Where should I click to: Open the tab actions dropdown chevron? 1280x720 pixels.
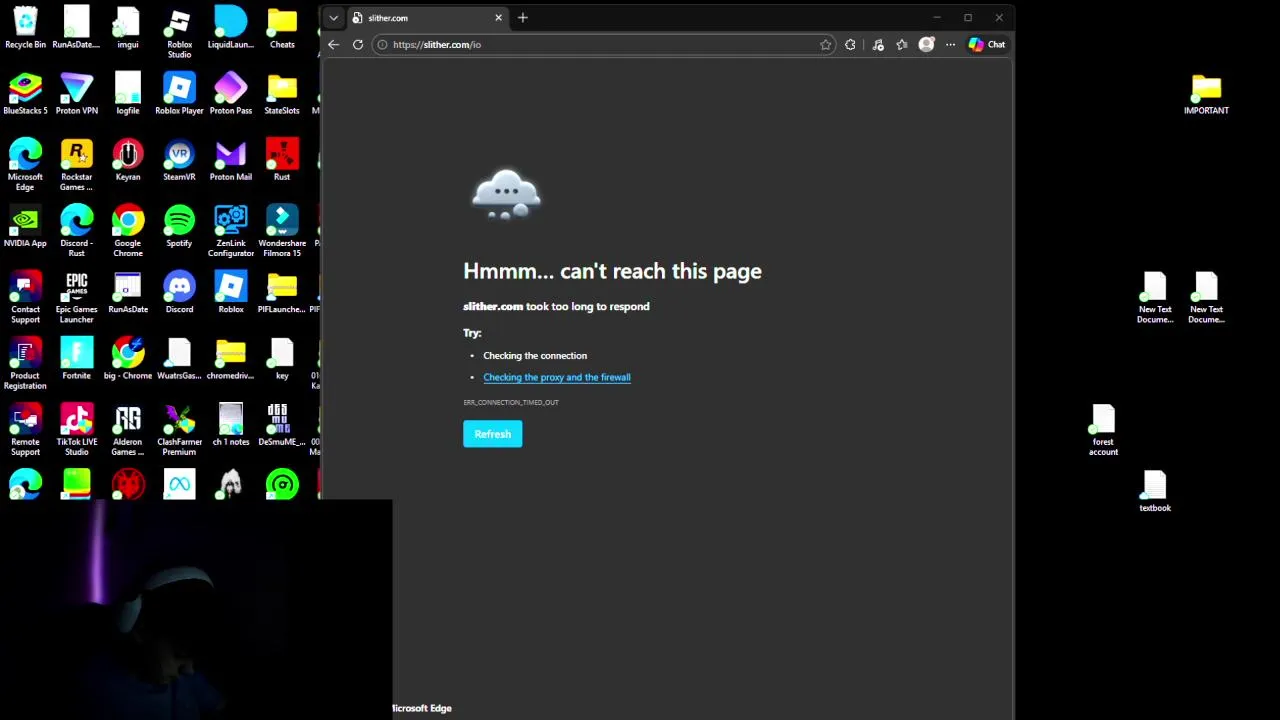(333, 18)
